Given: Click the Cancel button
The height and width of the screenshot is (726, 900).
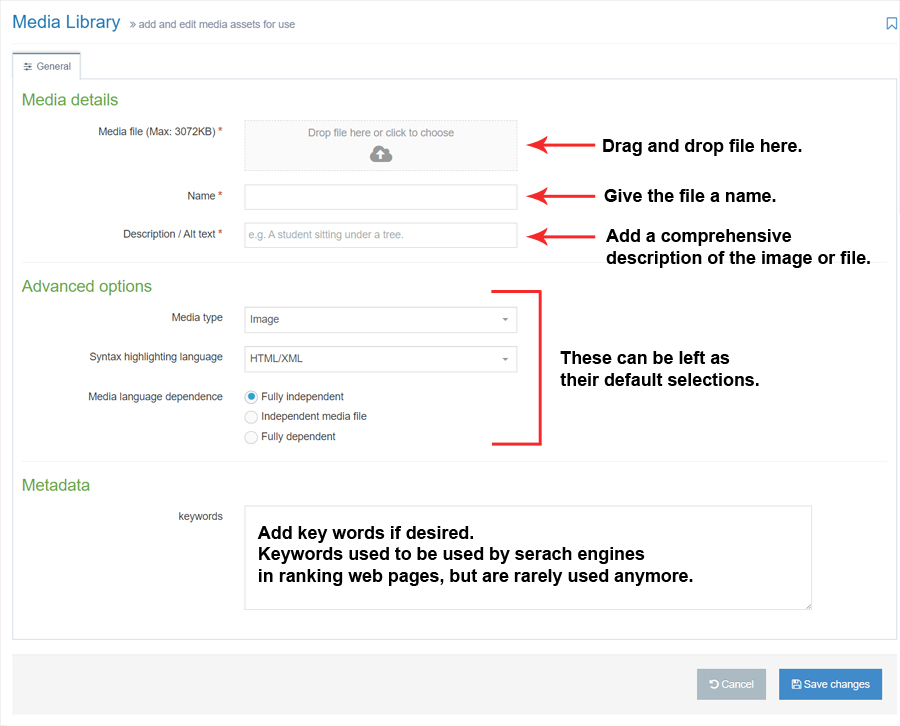Looking at the screenshot, I should (731, 684).
